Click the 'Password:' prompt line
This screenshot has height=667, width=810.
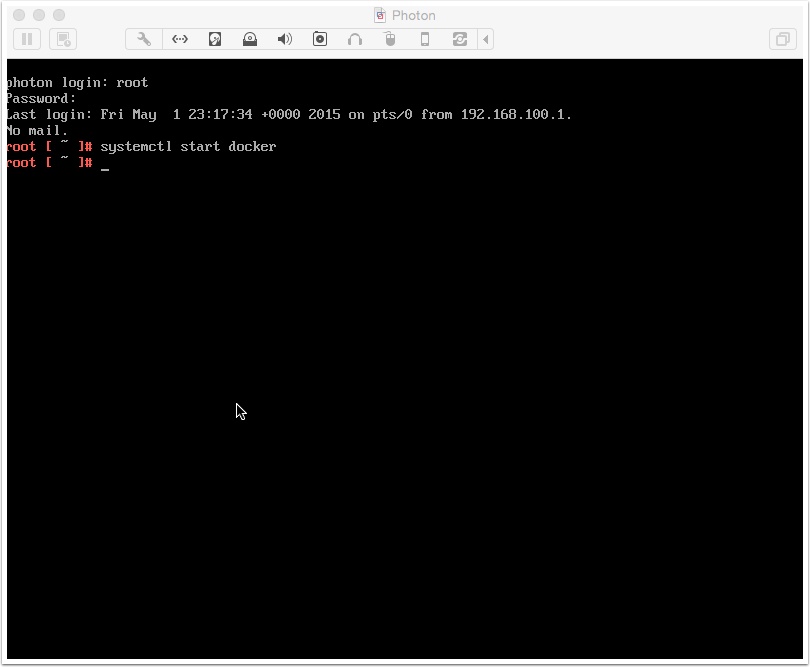click(x=41, y=99)
